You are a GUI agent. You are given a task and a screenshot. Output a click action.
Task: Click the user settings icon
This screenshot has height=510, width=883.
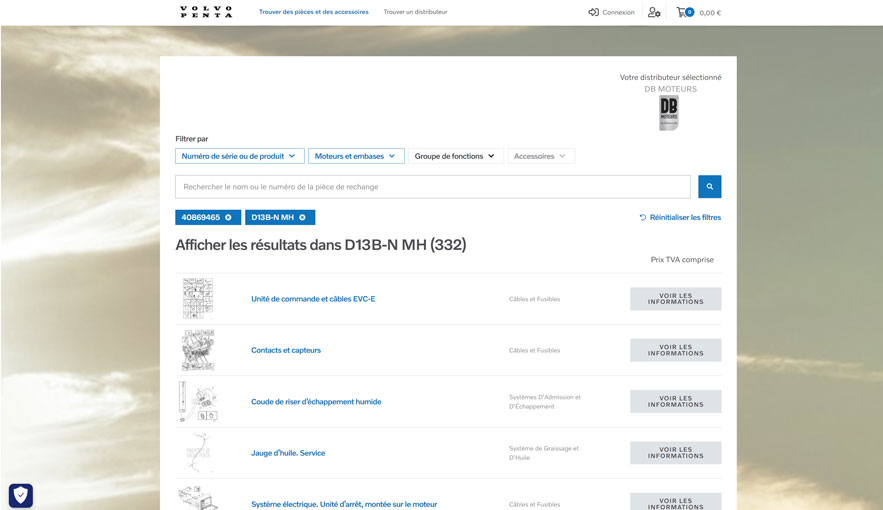point(654,12)
